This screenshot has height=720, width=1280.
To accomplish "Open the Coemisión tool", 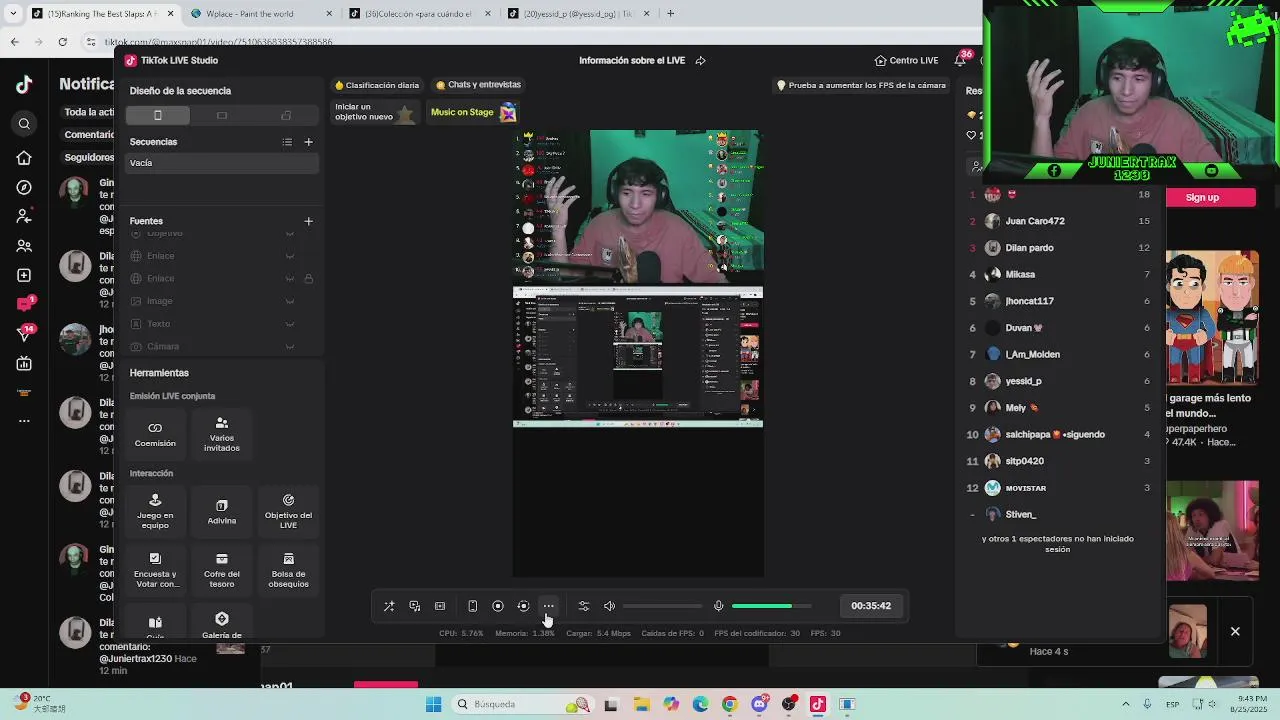I will pos(155,434).
